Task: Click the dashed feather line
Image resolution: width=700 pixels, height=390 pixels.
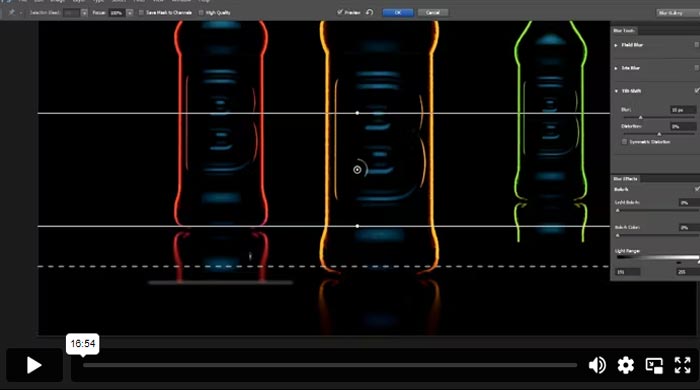Action: tap(324, 266)
